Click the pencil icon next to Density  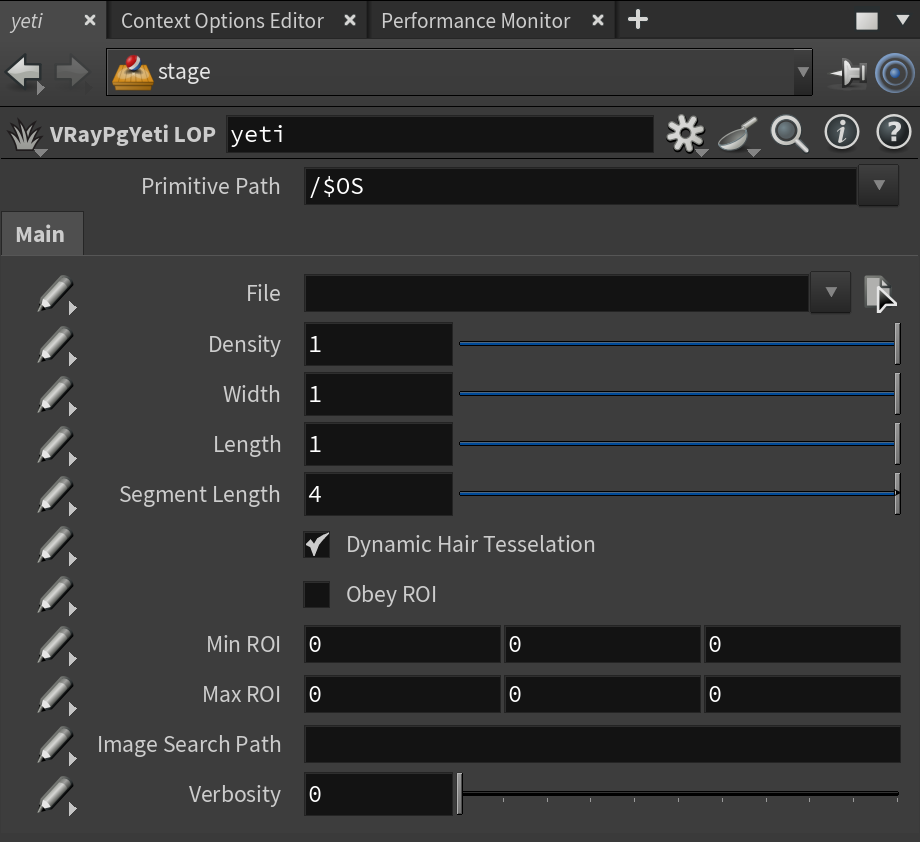(56, 344)
